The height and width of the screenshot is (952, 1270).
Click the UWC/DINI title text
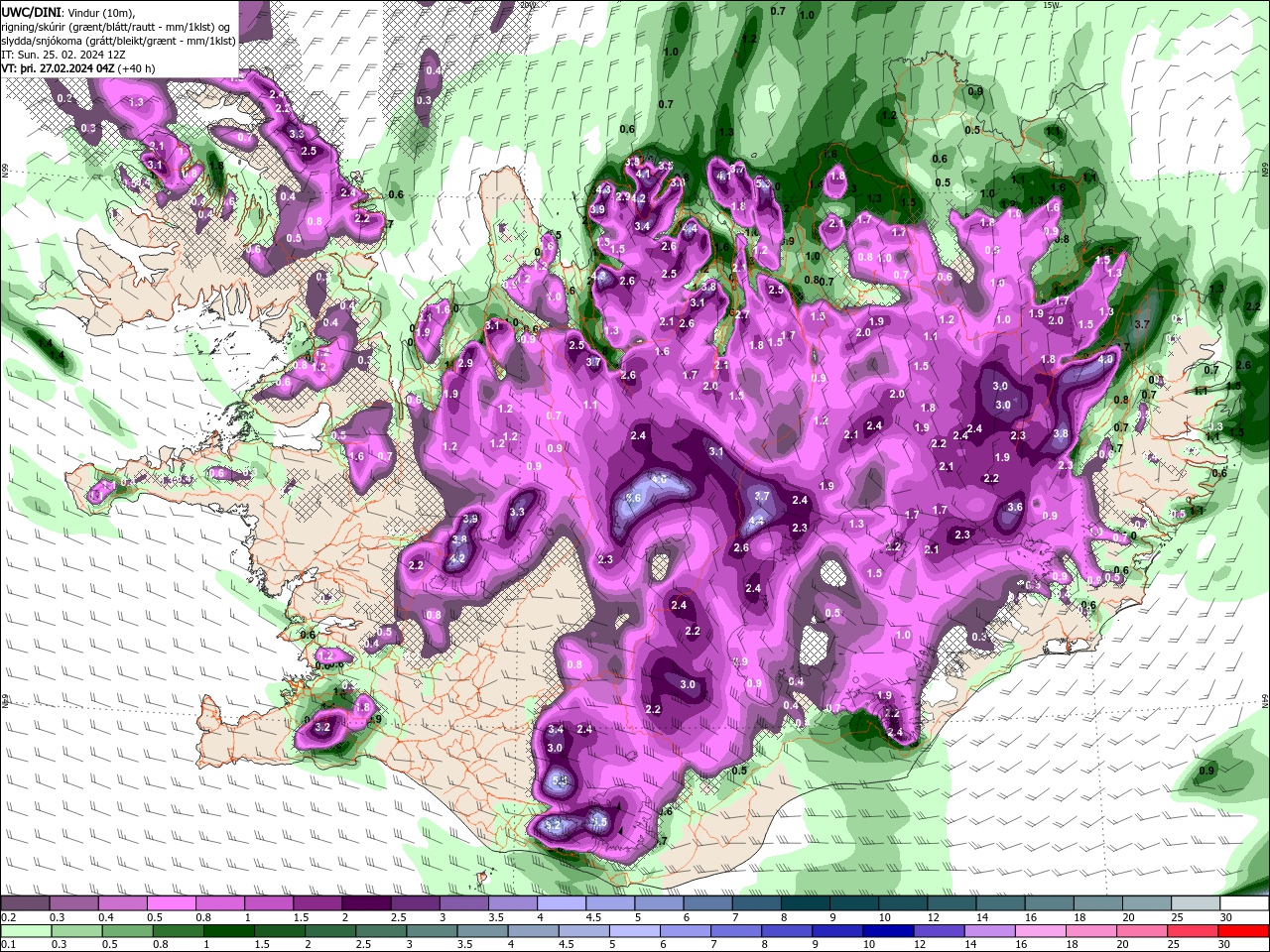[31, 11]
